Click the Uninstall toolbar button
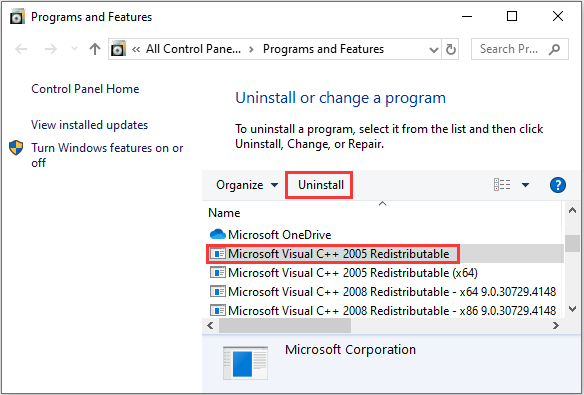This screenshot has width=584, height=395. (321, 185)
